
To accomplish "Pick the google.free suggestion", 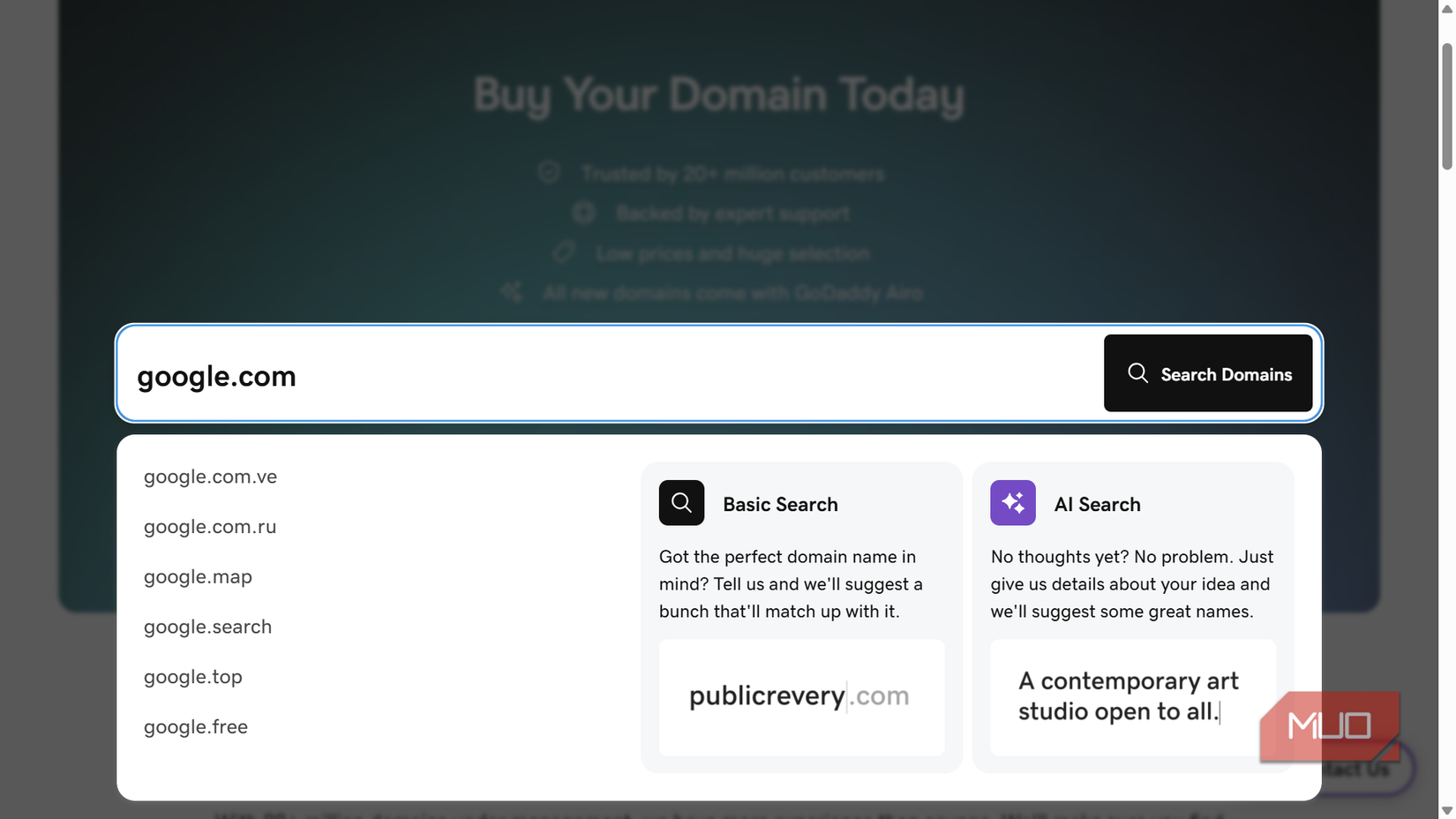I will pos(195,727).
